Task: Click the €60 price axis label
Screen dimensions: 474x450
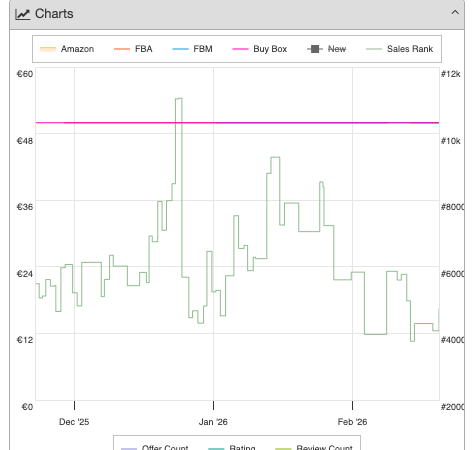Action: pyautogui.click(x=25, y=74)
